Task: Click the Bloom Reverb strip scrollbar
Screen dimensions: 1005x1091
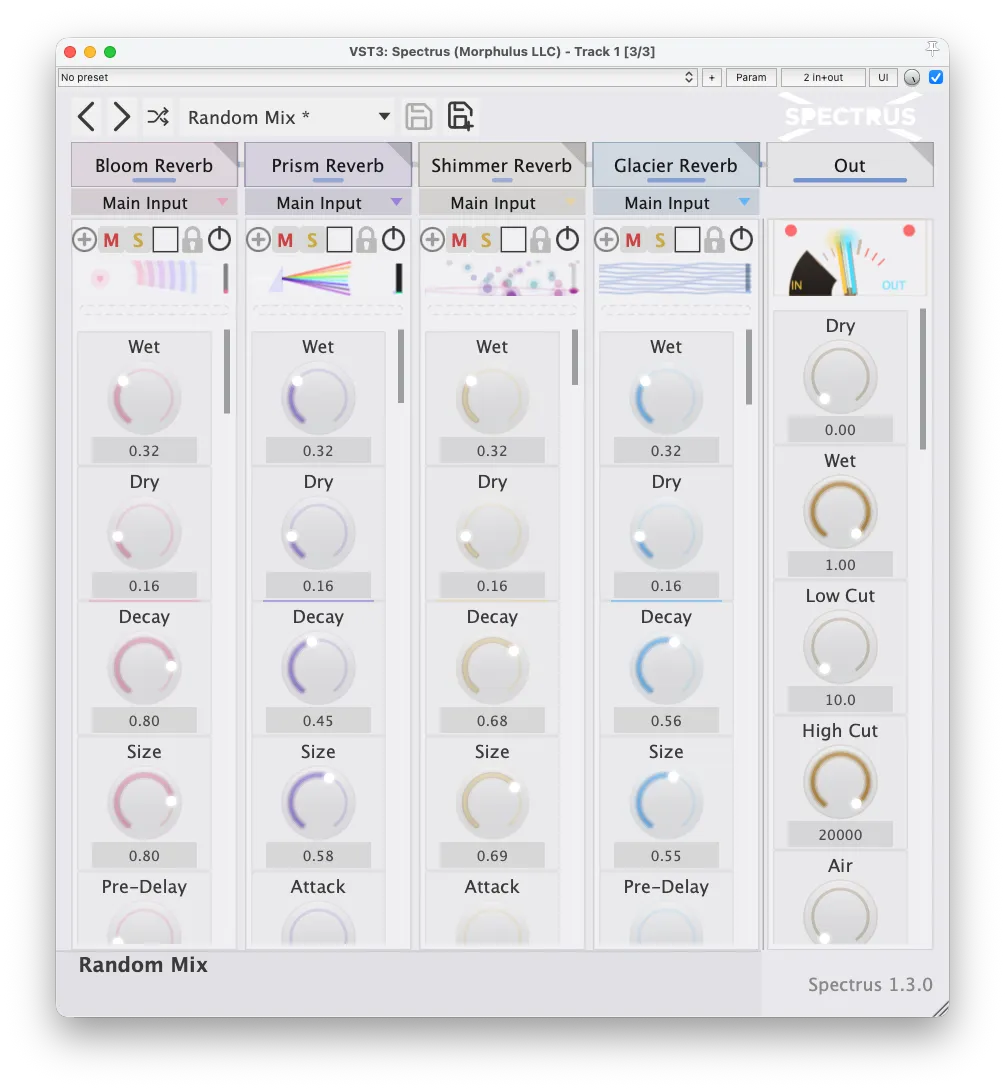Action: (x=227, y=372)
